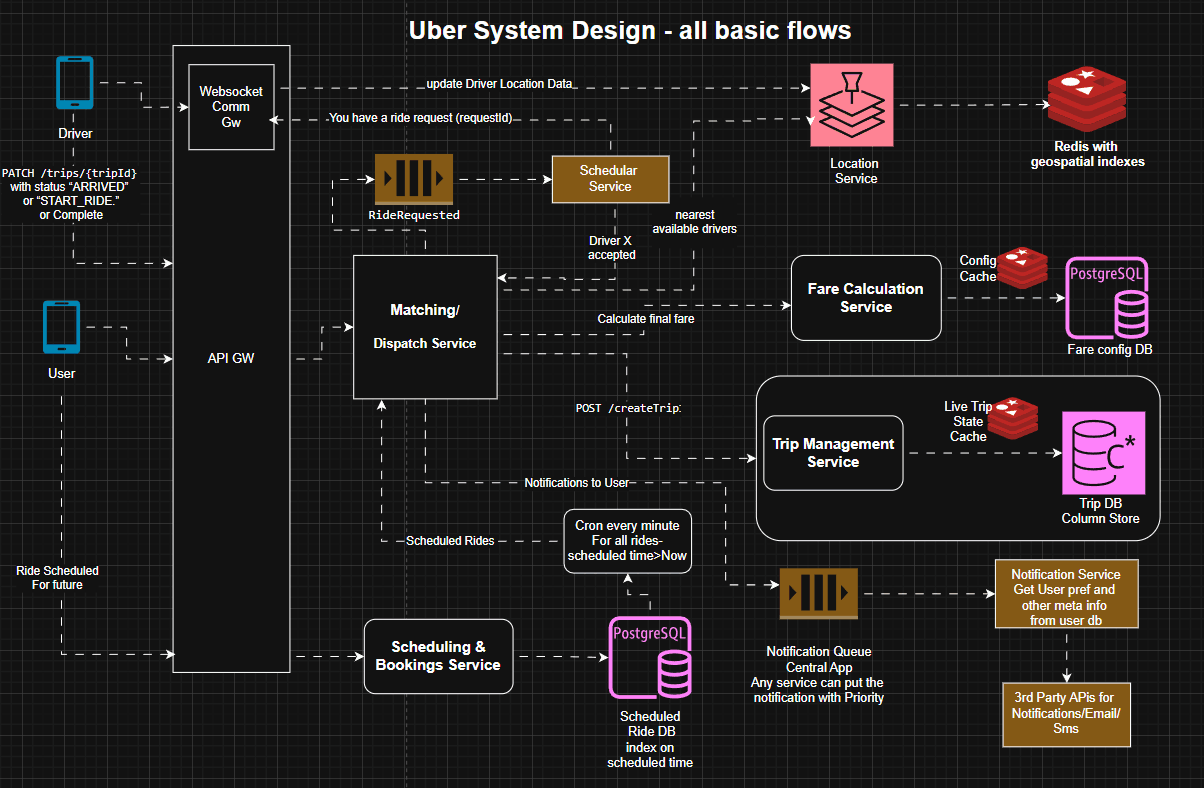Click the Trip Management Service box
The width and height of the screenshot is (1204, 788).
coord(833,453)
